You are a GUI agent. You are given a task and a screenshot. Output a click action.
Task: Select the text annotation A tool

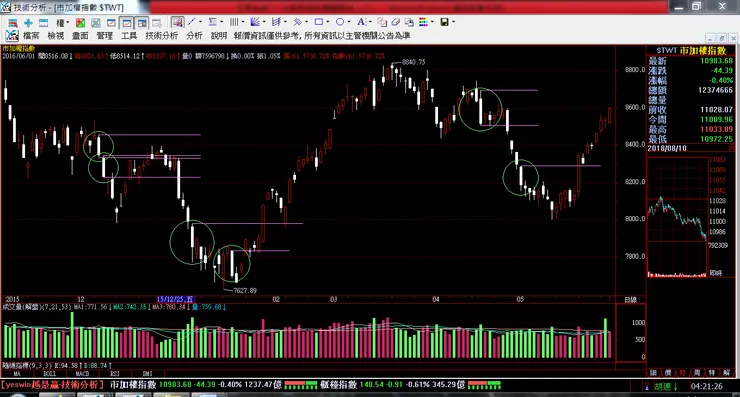point(361,22)
